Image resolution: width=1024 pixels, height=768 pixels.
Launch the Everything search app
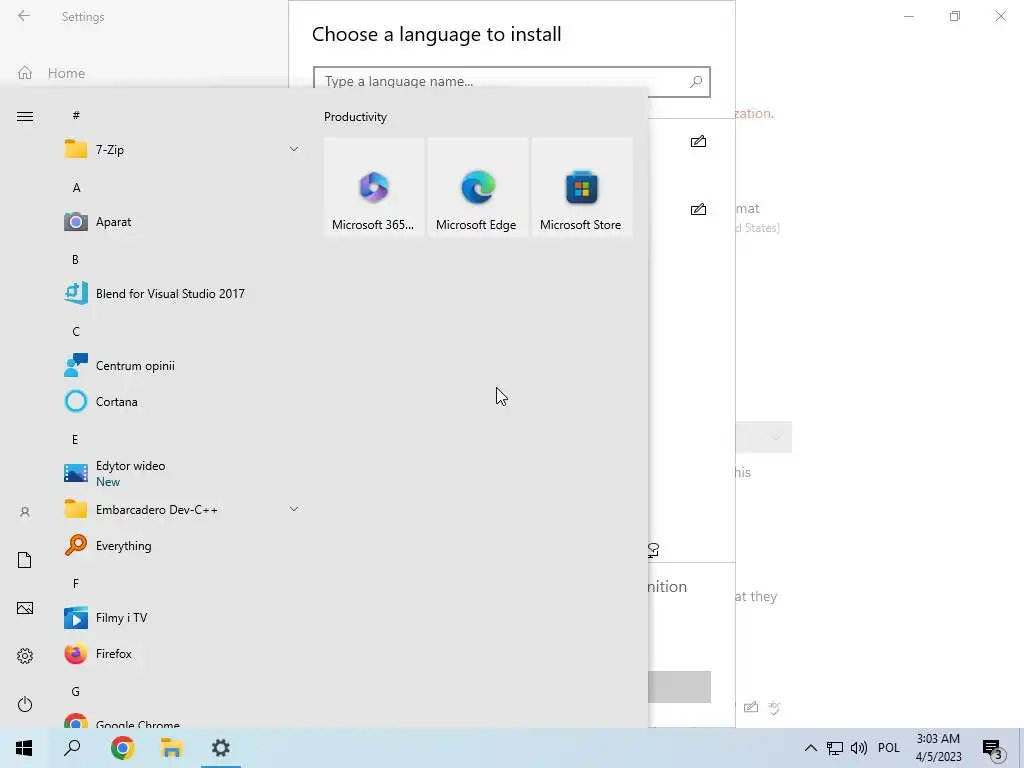(x=181, y=545)
